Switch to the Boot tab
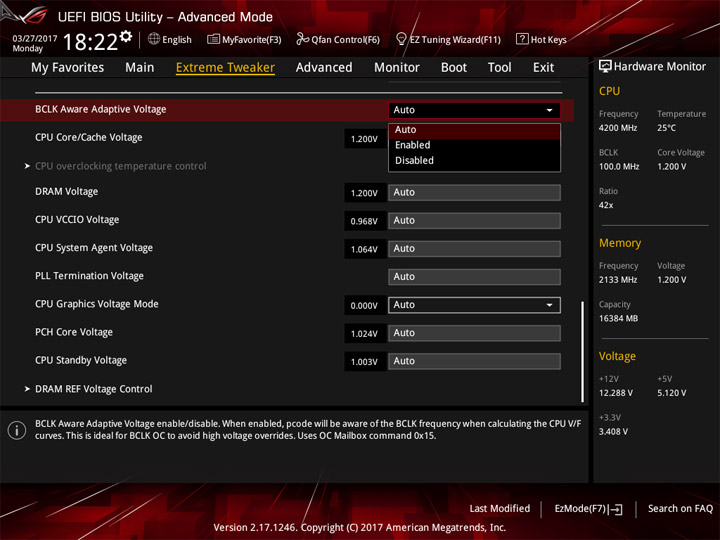 pyautogui.click(x=454, y=68)
